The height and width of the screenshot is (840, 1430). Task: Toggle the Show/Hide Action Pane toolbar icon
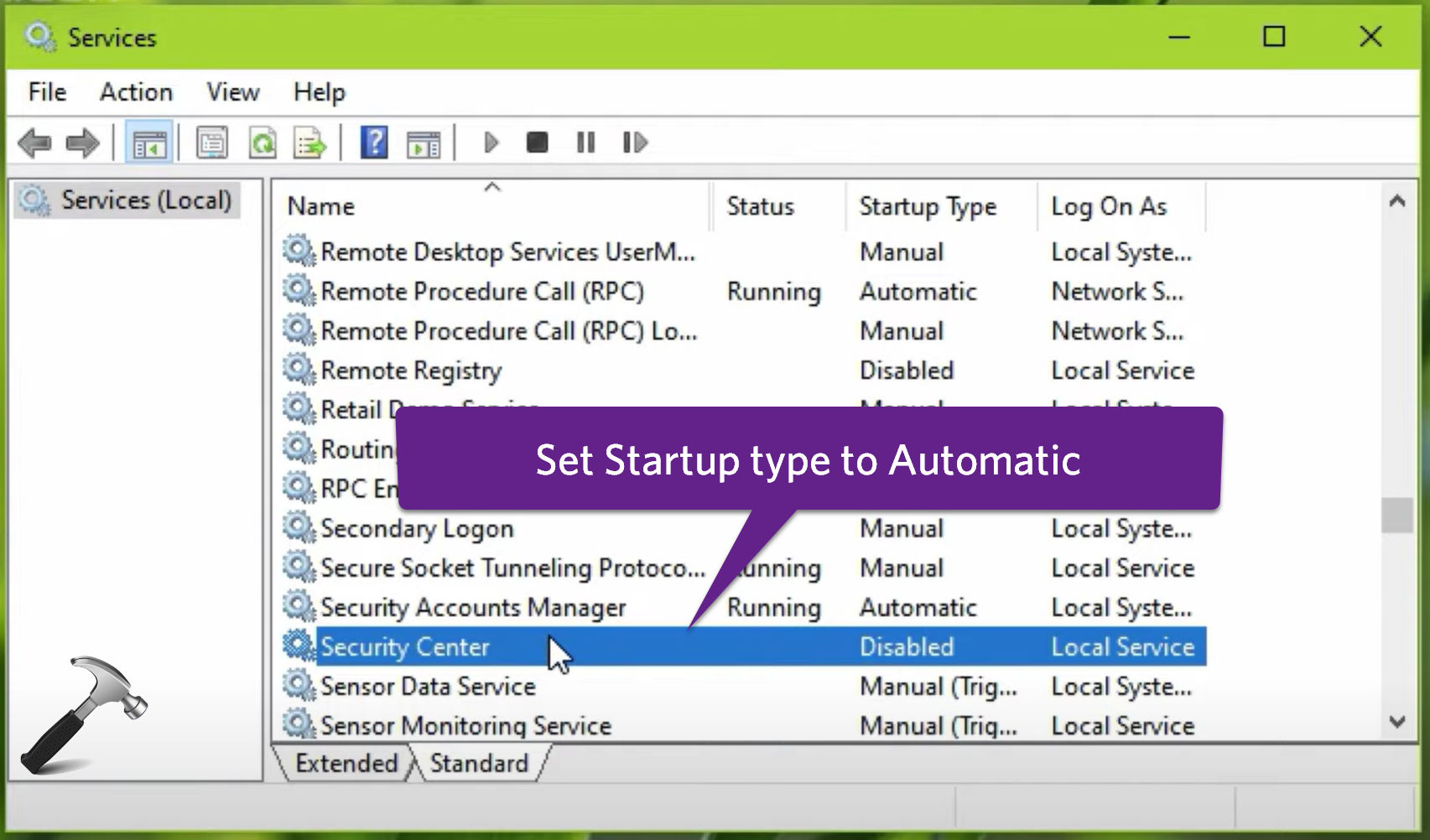click(x=424, y=144)
